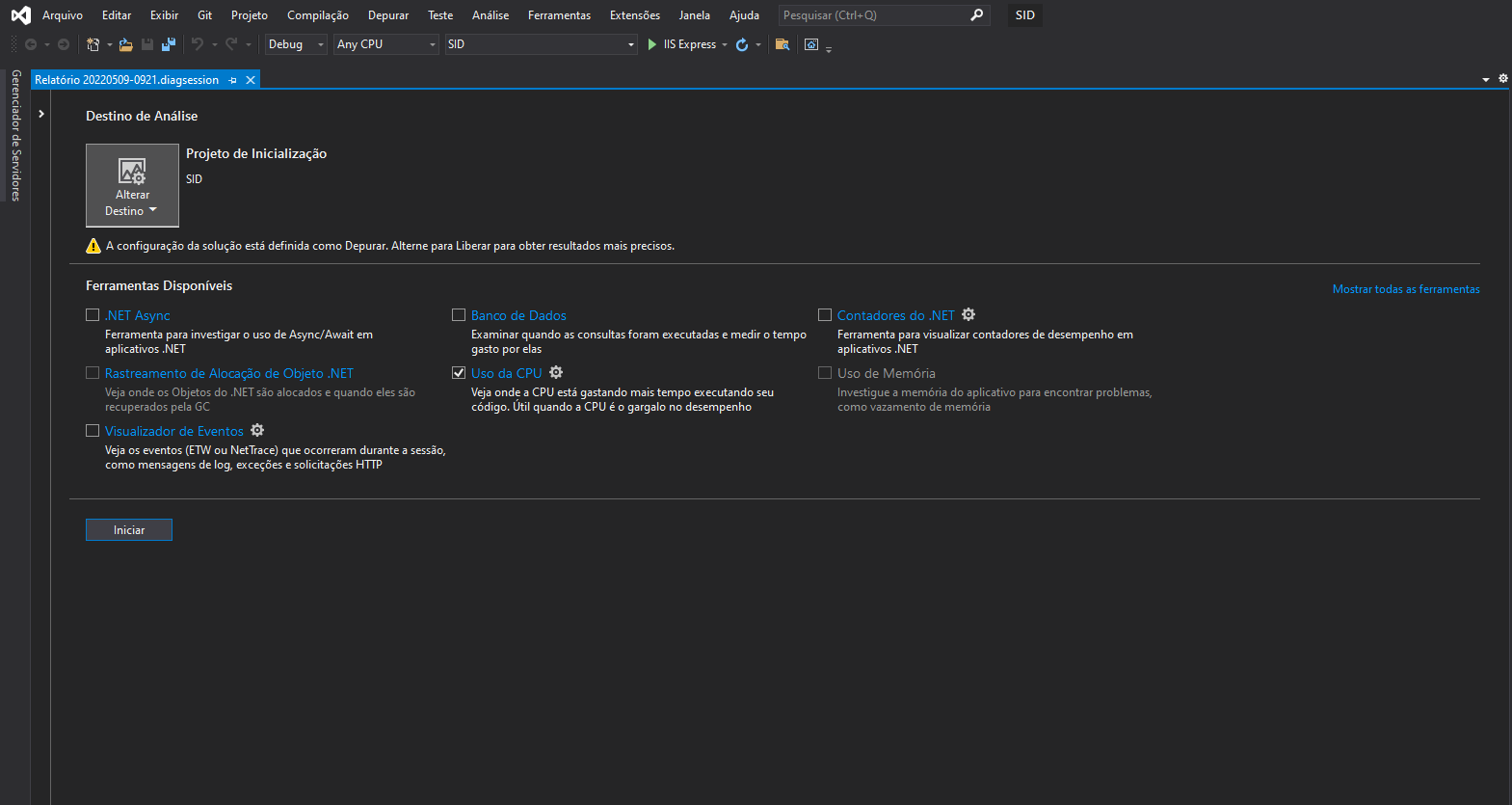Check the Banco de Dados tool
Viewport: 1512px width, 805px height.
(x=459, y=314)
